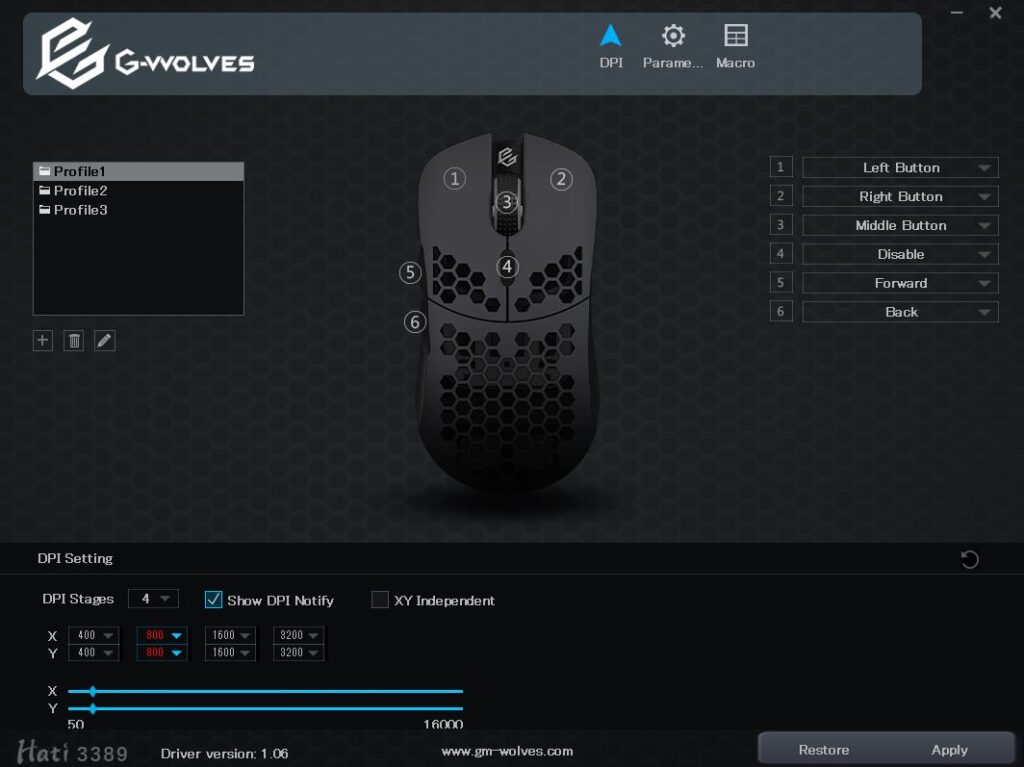This screenshot has height=767, width=1024.
Task: Open DPI Stages dropdown
Action: pyautogui.click(x=153, y=598)
